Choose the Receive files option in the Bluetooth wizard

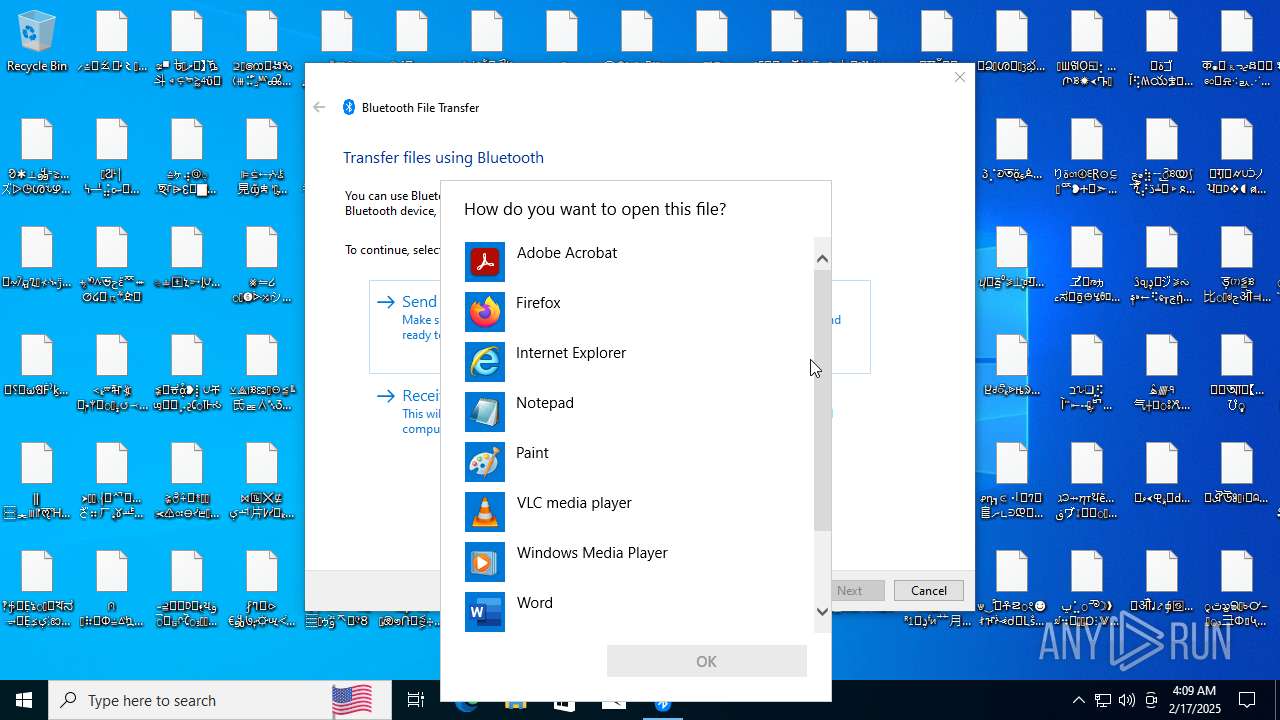pos(407,412)
